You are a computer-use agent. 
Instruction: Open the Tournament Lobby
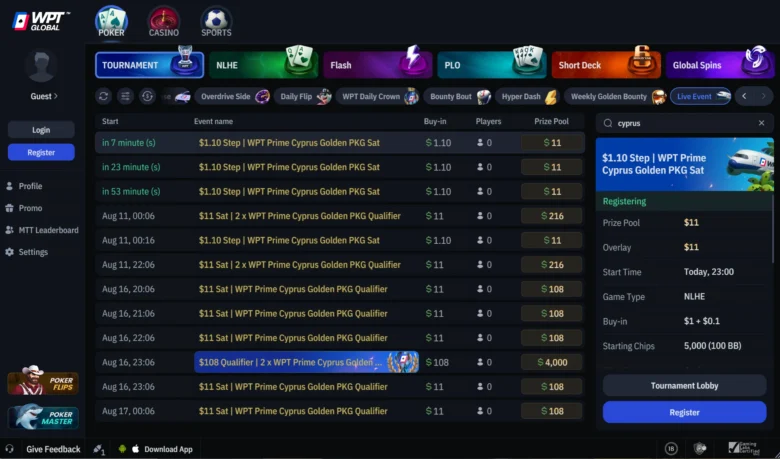pos(684,385)
